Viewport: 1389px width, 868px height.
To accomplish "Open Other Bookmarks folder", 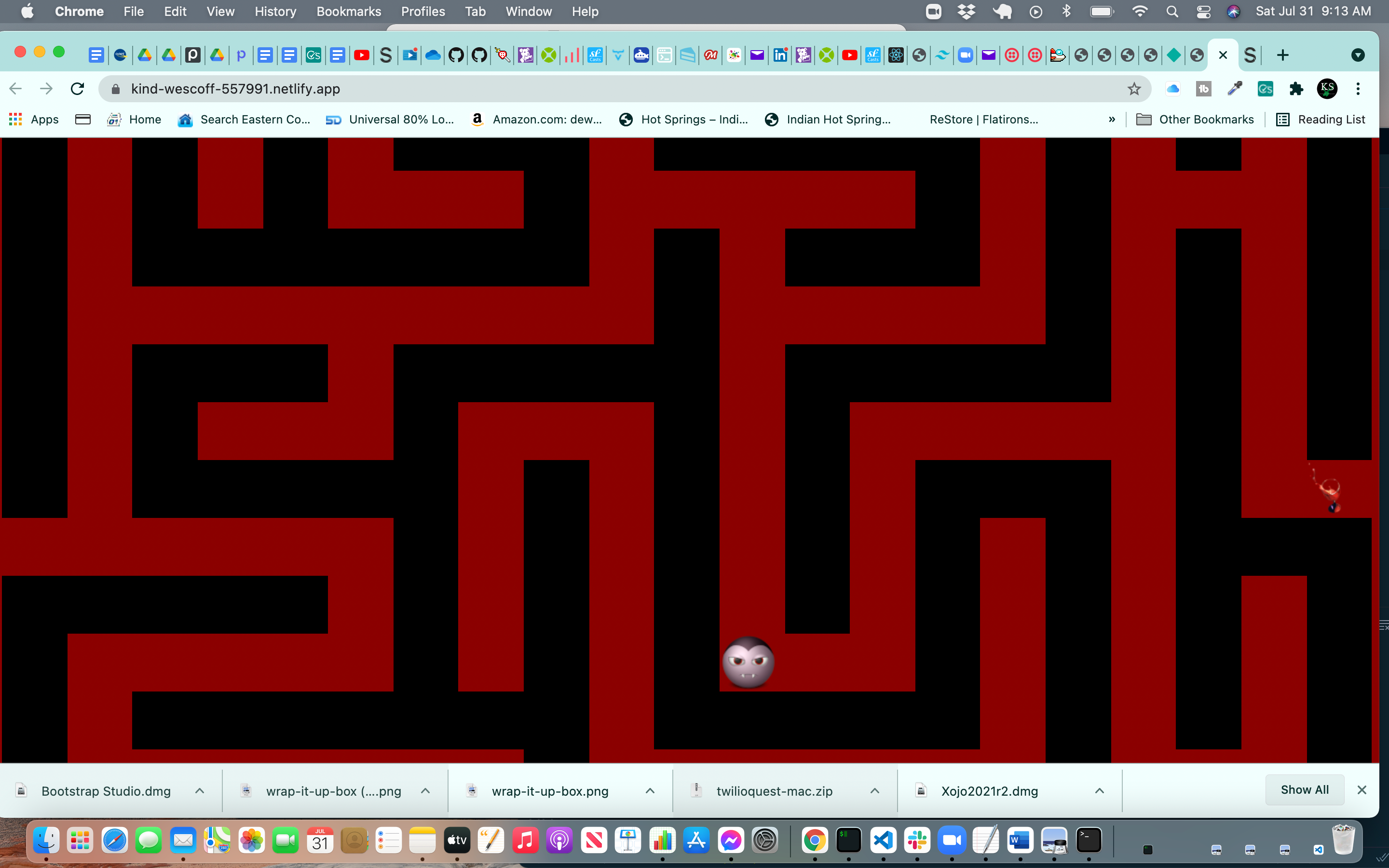I will click(x=1196, y=120).
